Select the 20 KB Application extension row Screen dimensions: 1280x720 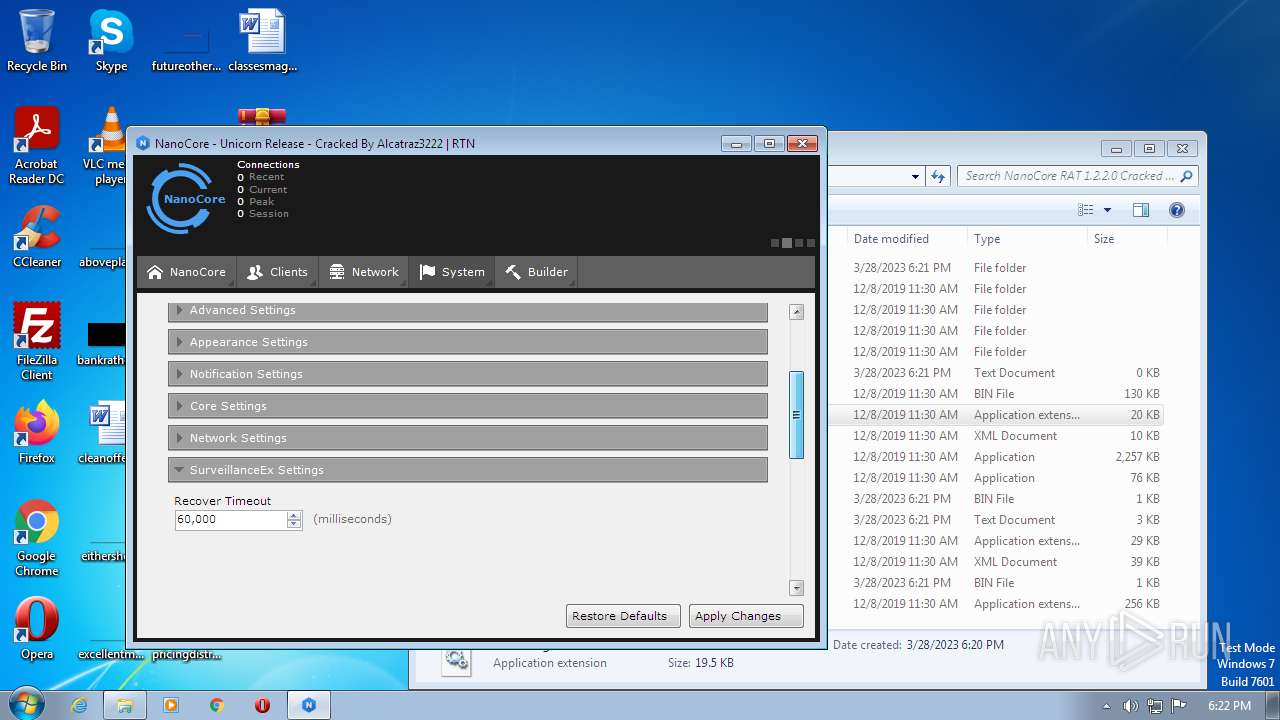click(x=996, y=415)
